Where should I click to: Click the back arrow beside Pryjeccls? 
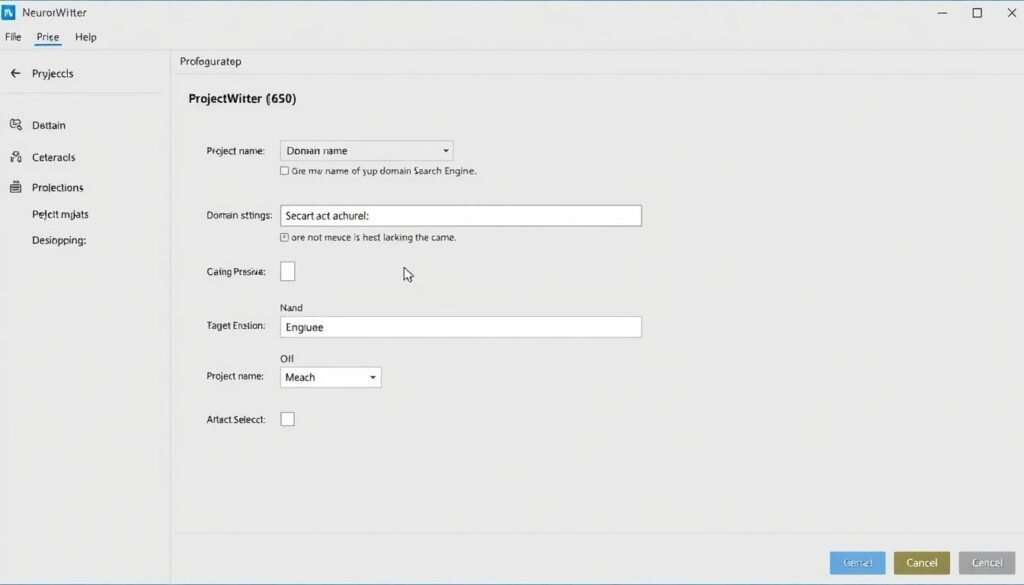coord(14,72)
